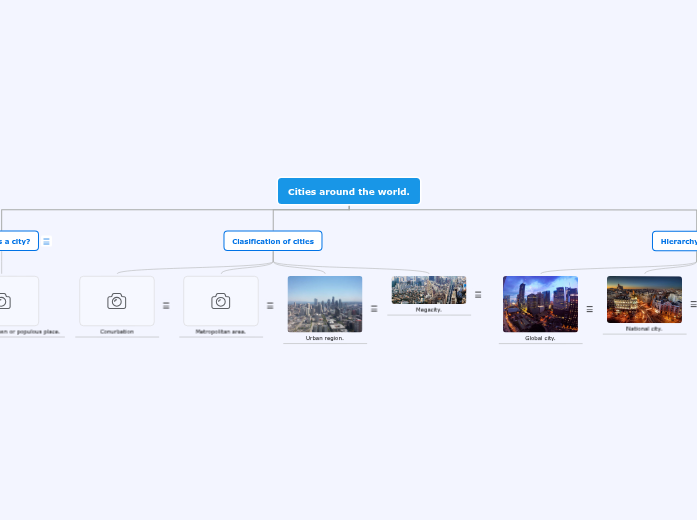Click the camera placeholder above 'populous place'
This screenshot has height=520, width=697.
click(18, 301)
